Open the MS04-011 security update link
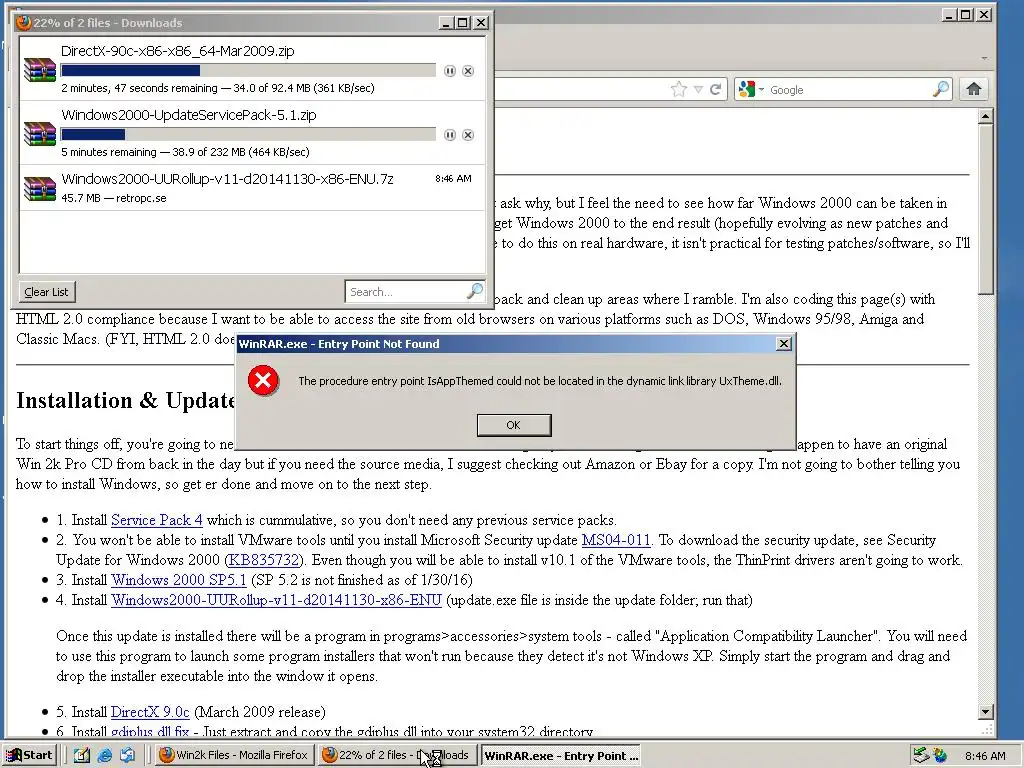Viewport: 1024px width, 768px height. point(616,540)
